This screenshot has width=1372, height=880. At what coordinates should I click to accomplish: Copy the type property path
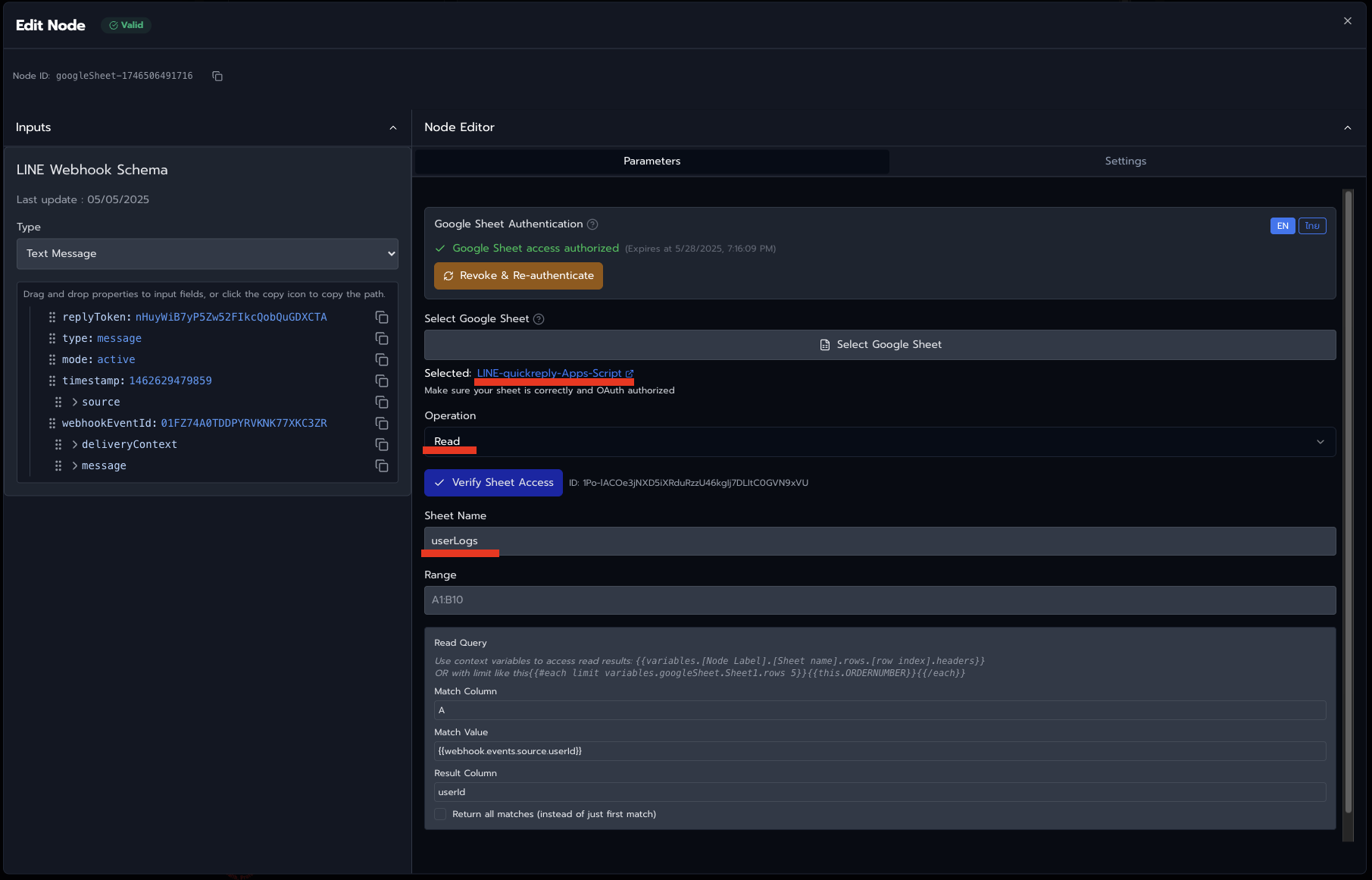[382, 339]
